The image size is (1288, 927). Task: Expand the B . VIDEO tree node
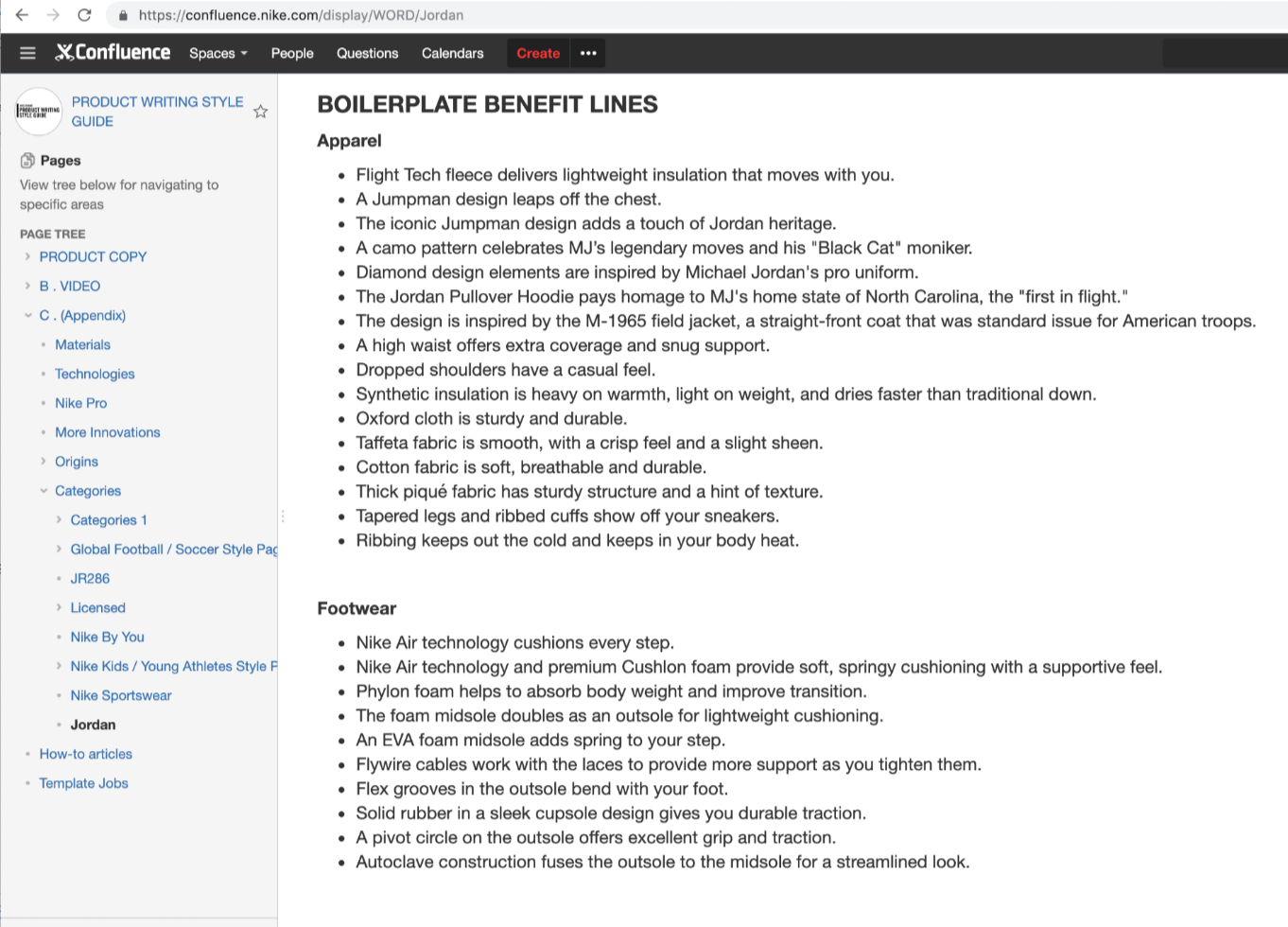[x=27, y=286]
